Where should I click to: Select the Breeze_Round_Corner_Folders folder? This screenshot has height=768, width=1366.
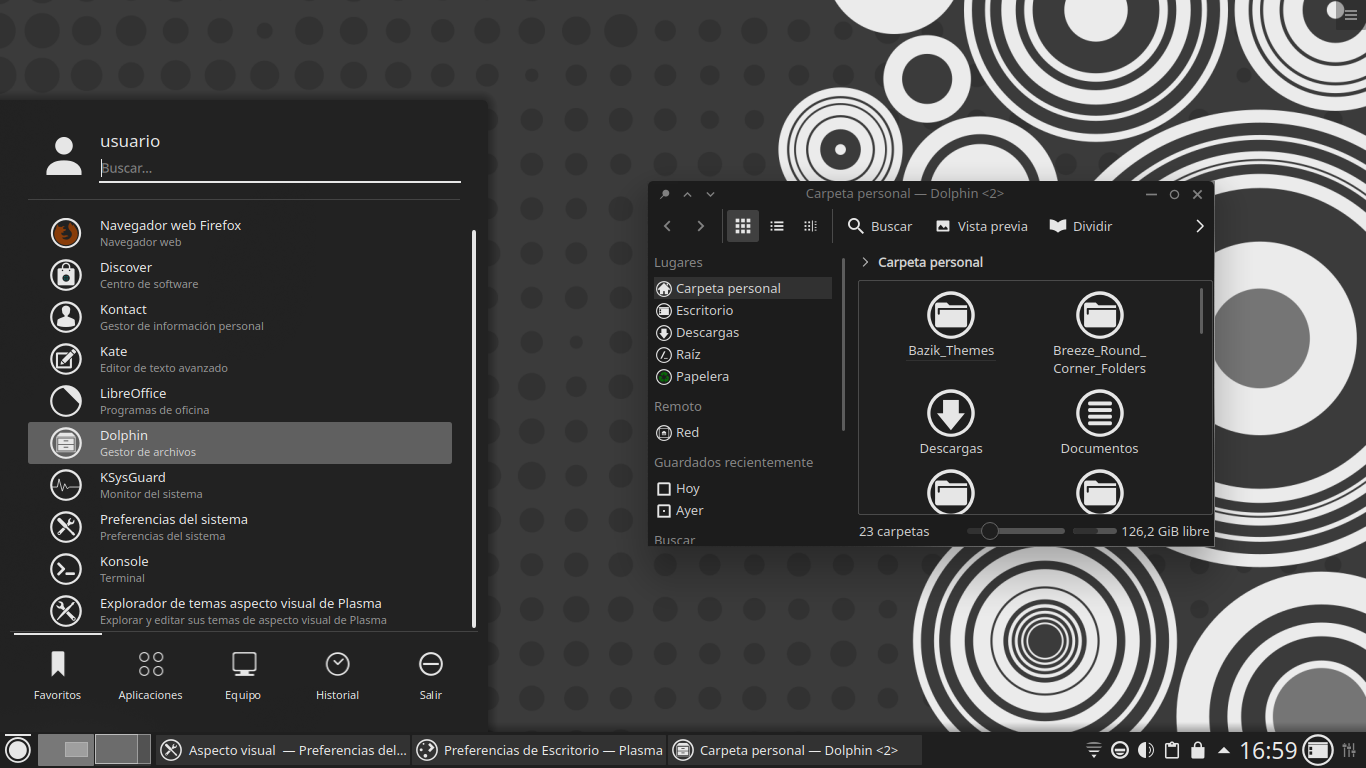(1099, 334)
